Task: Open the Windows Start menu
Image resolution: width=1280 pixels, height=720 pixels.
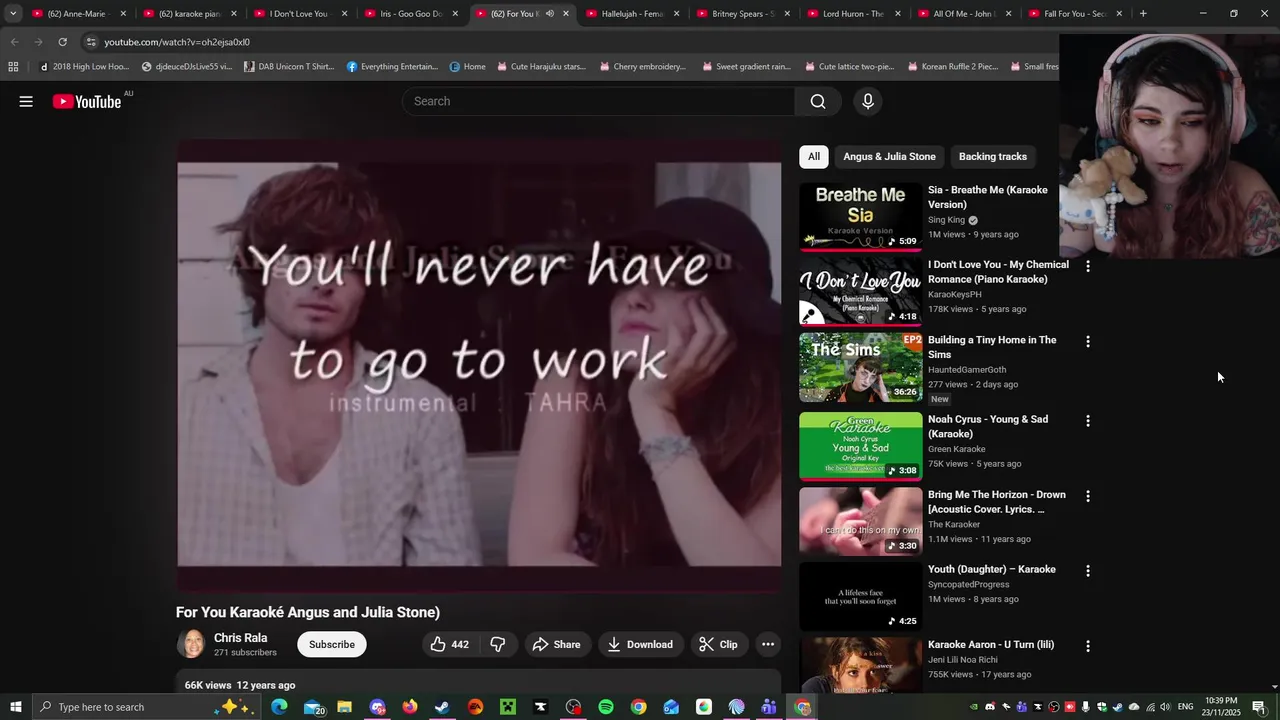Action: [15, 707]
